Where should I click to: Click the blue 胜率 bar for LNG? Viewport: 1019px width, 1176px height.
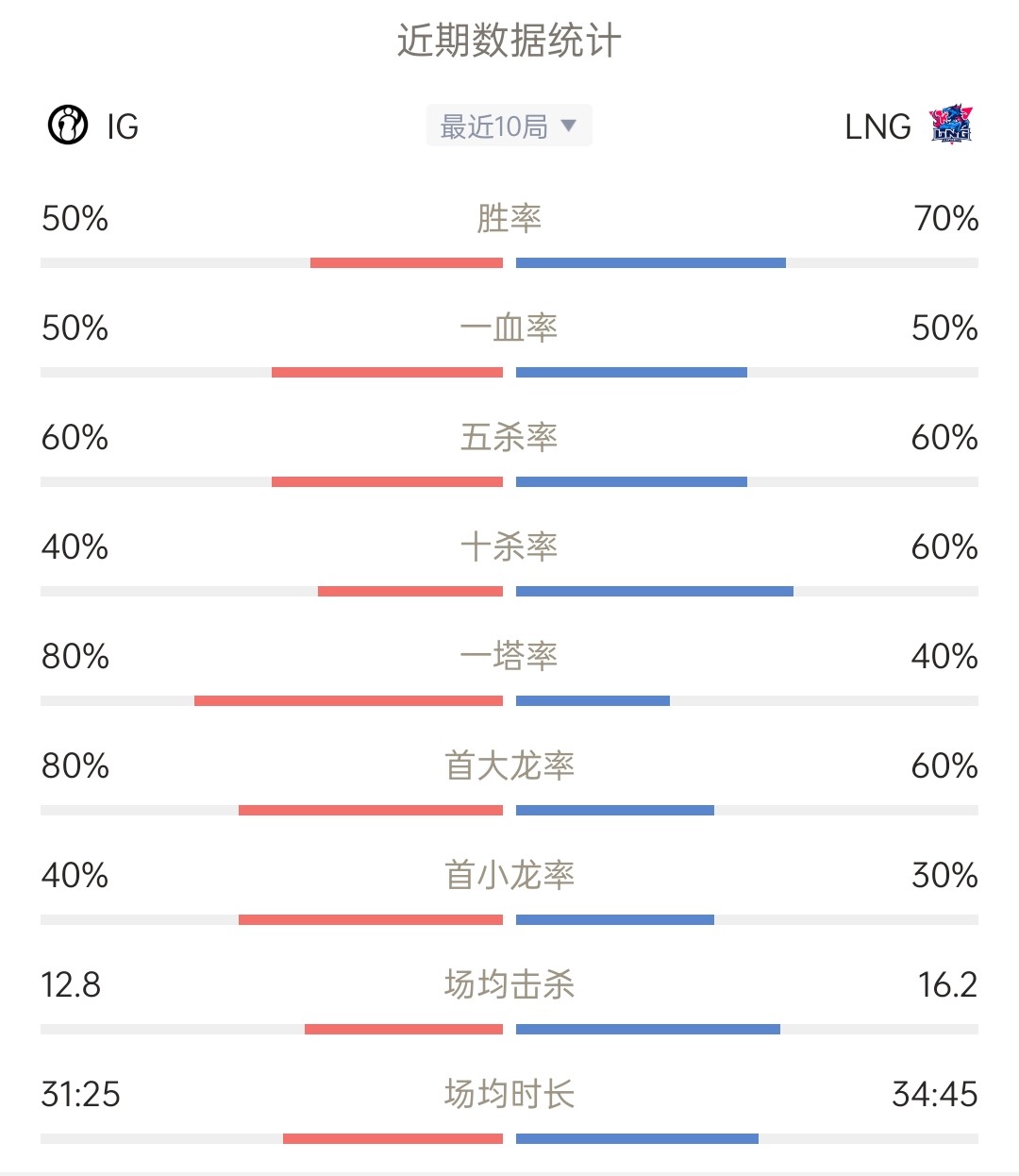coord(651,263)
